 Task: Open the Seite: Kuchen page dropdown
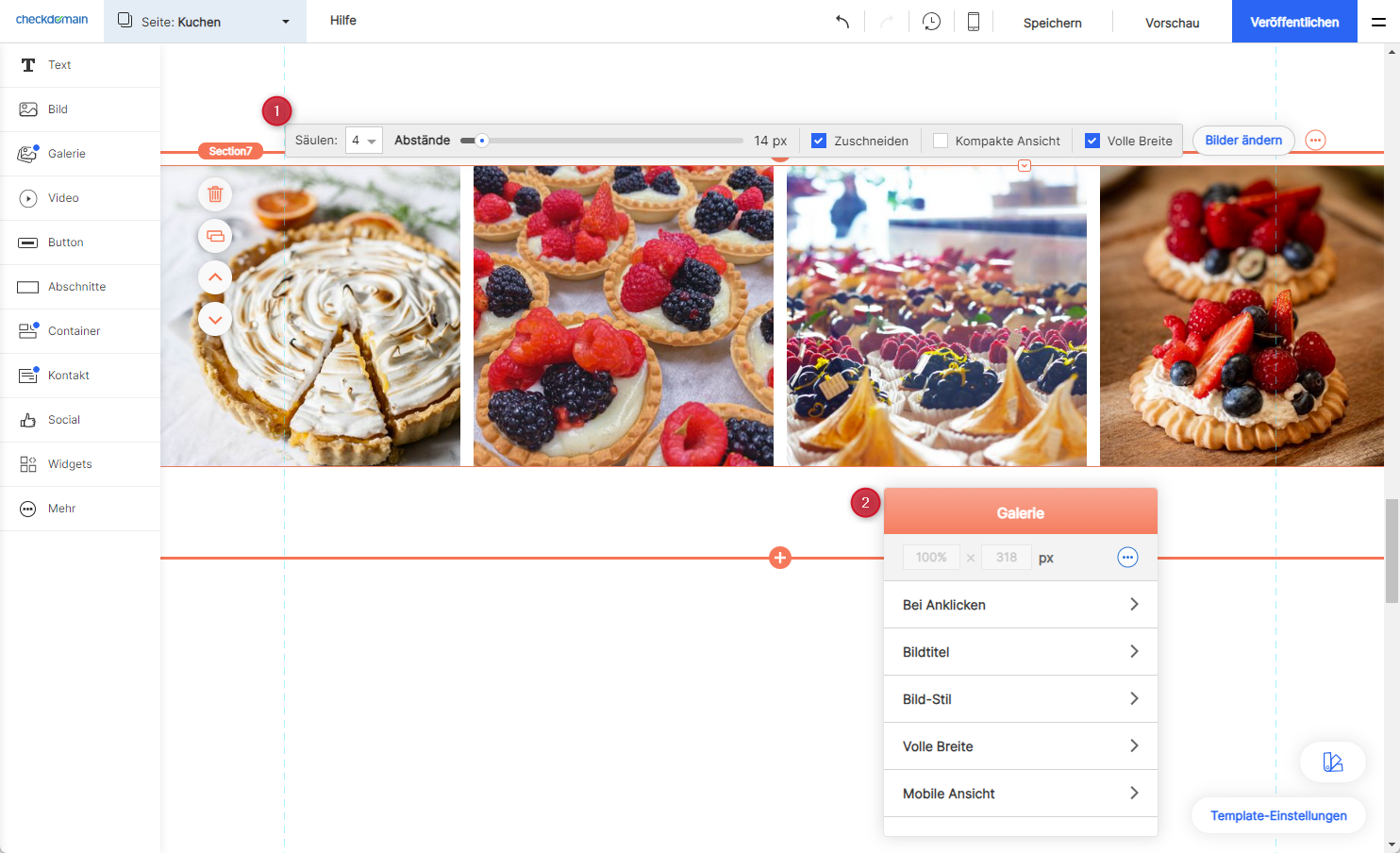205,22
